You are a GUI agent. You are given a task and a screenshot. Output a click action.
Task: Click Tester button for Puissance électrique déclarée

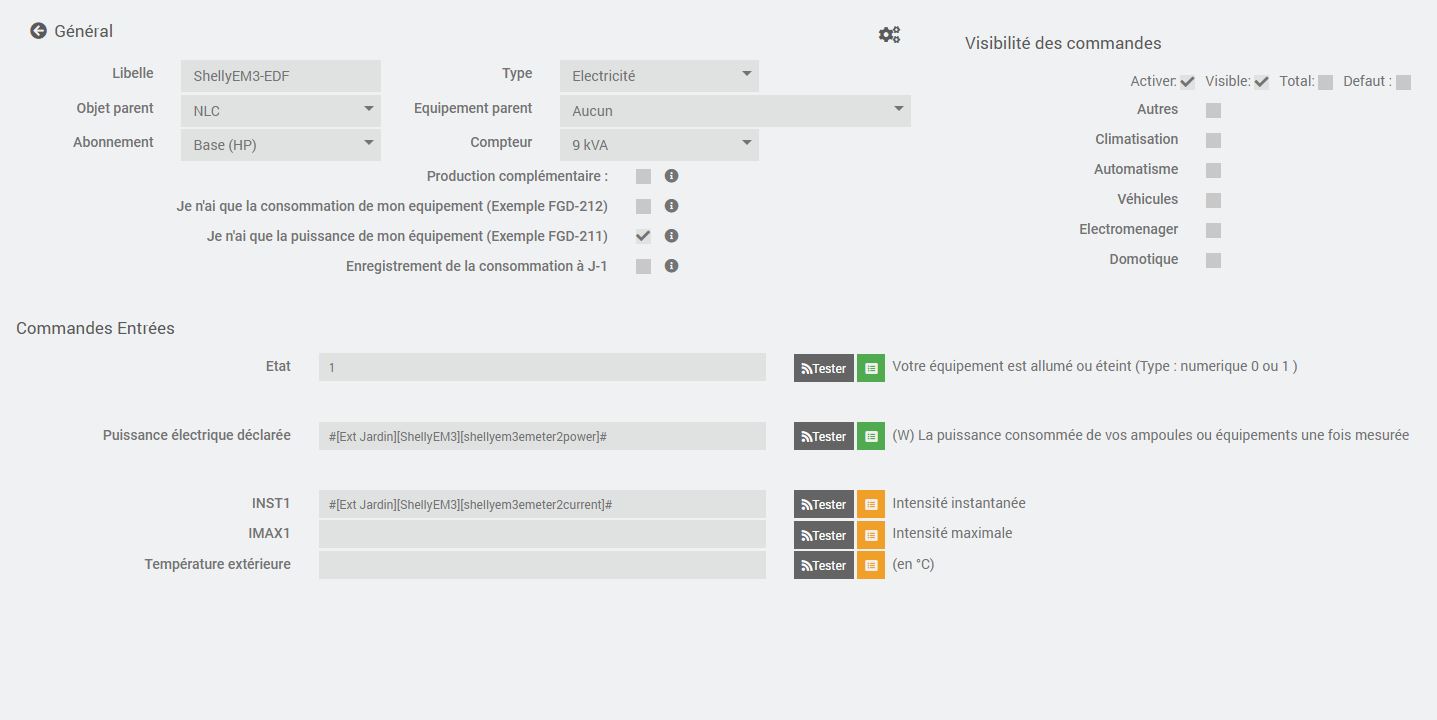[824, 436]
